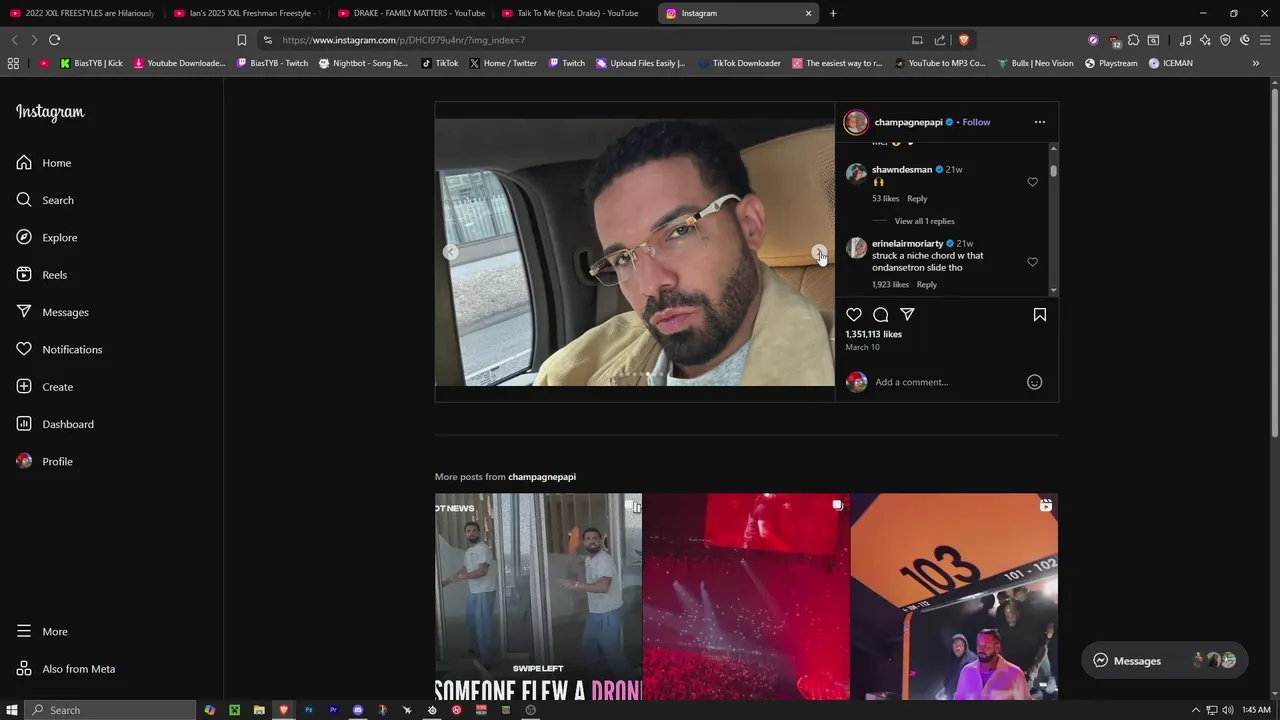Reload the page
This screenshot has height=720, width=1280.
click(54, 40)
